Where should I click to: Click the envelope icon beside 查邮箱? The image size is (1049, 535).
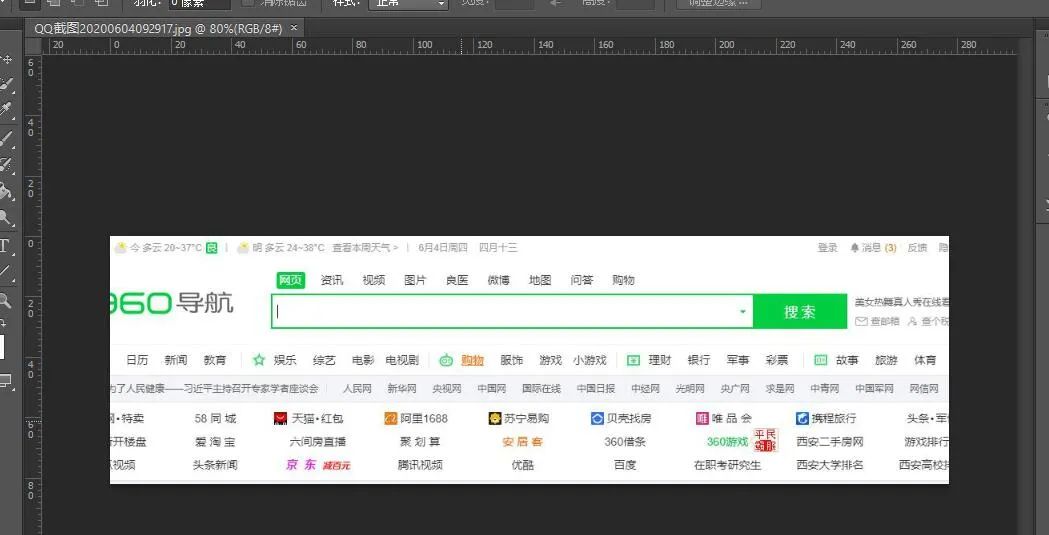click(x=861, y=322)
